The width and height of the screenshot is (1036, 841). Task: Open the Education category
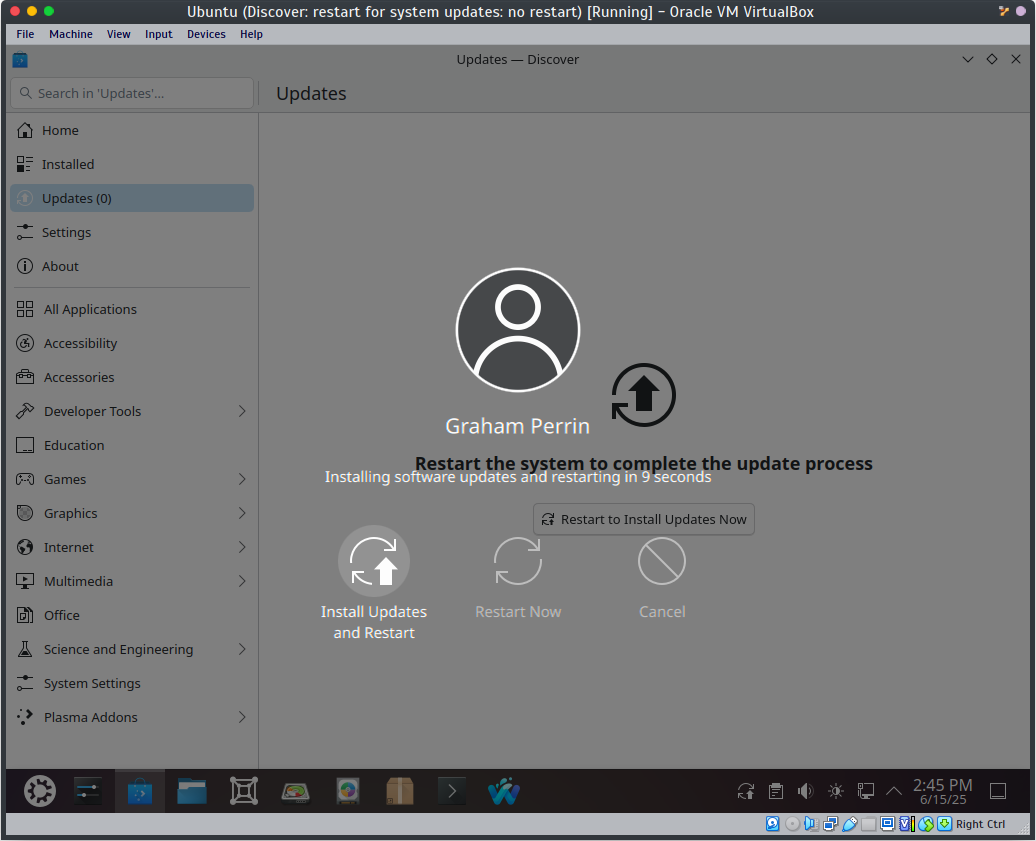[132, 445]
